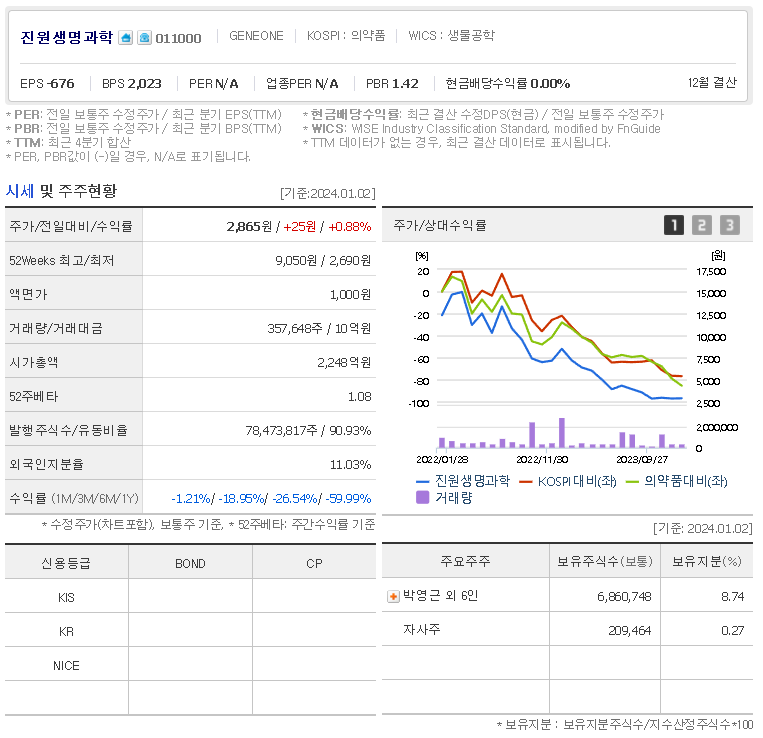The image size is (763, 738).
Task: Click the green 의약품대비(좌) legend line
Action: click(632, 482)
